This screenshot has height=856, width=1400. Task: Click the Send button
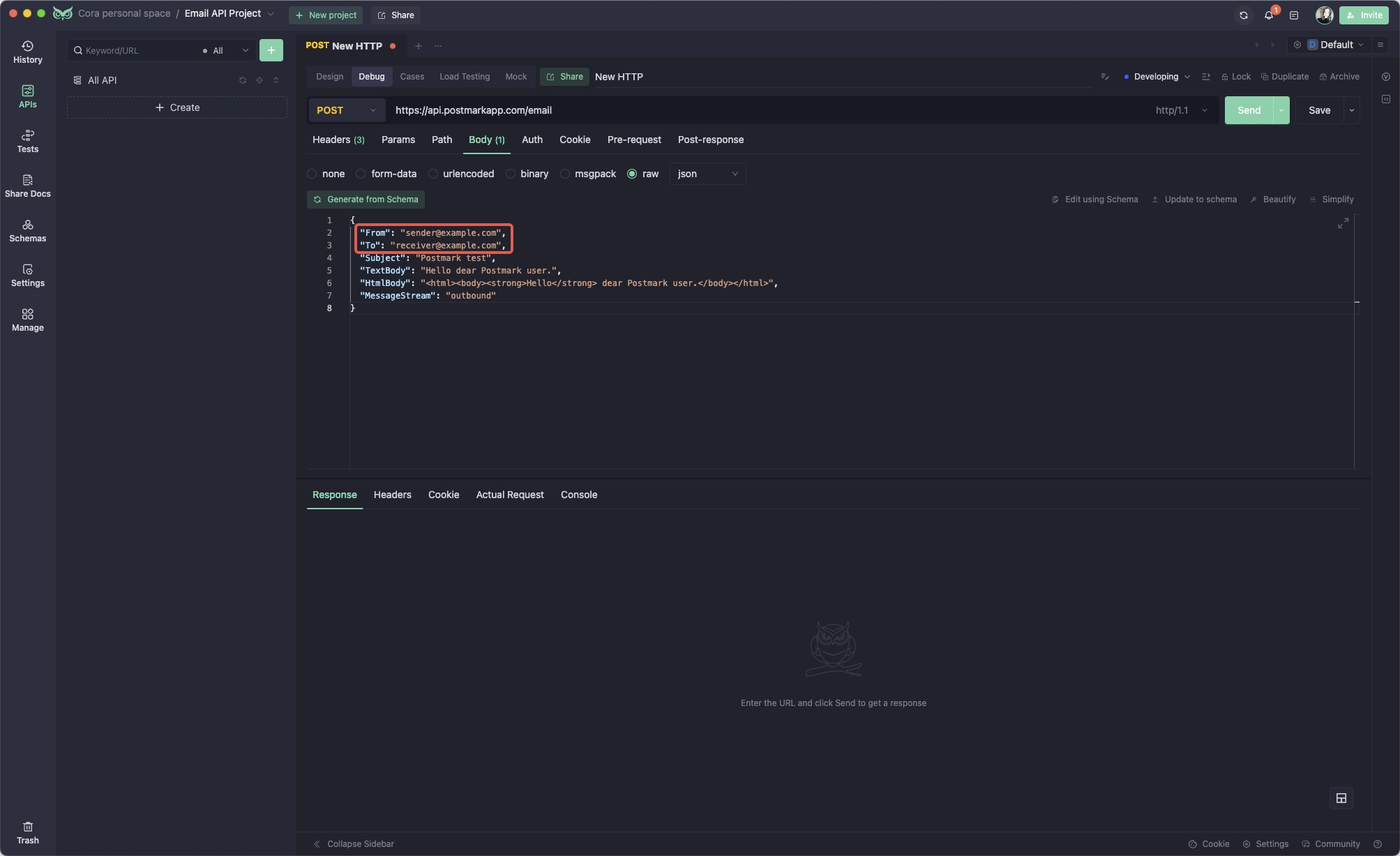(1249, 110)
